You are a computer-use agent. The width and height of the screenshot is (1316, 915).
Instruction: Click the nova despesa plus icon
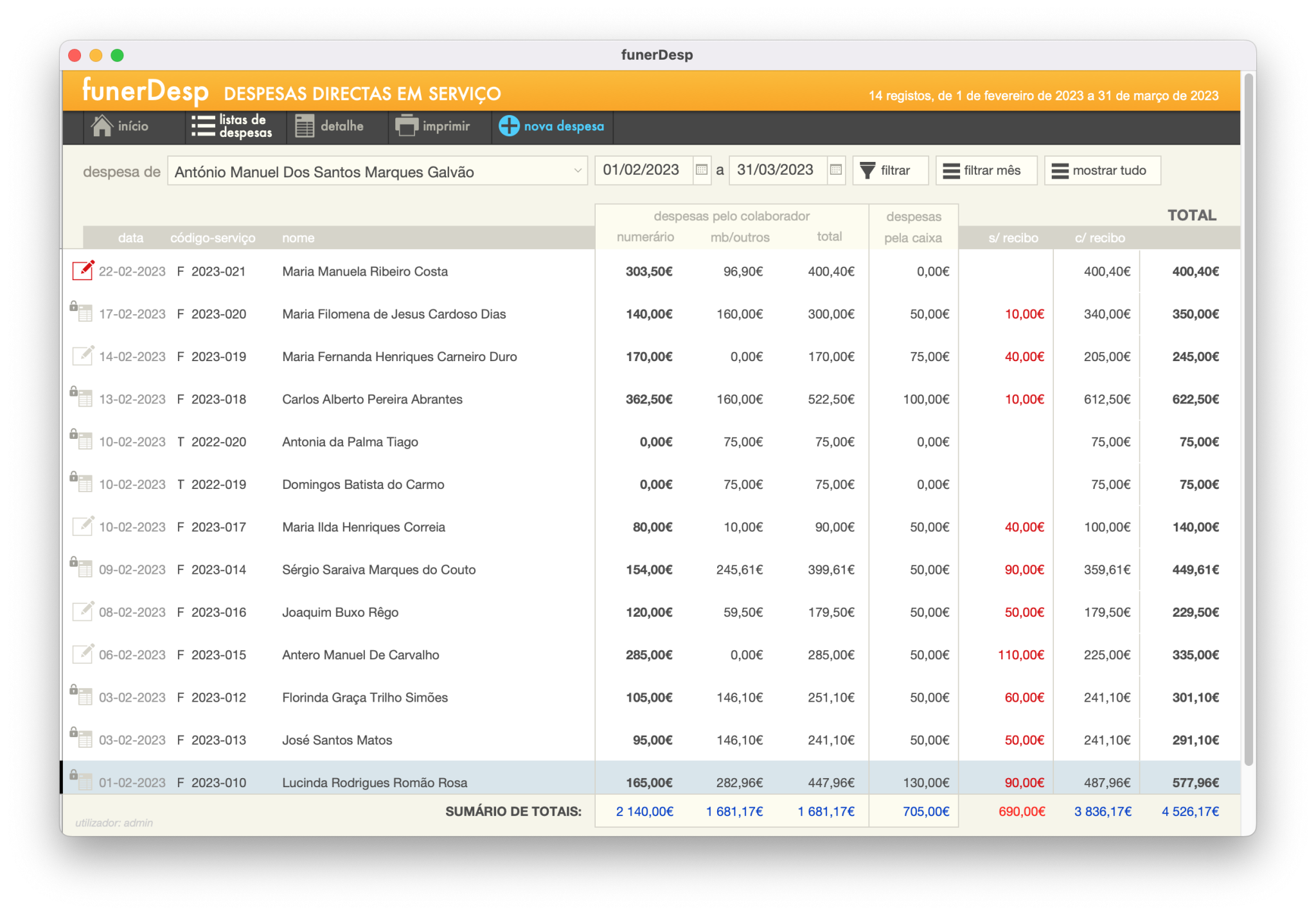pyautogui.click(x=509, y=126)
